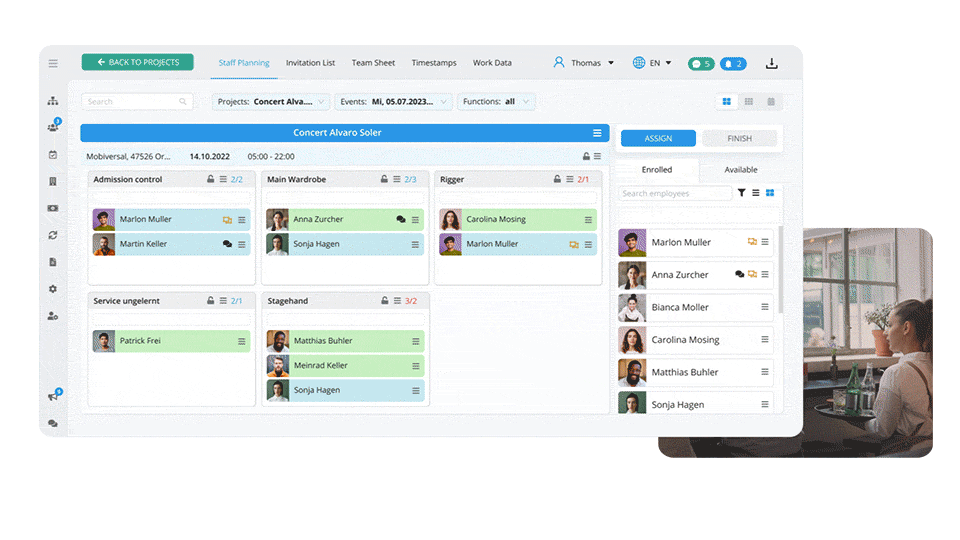
Task: Switch to the Invitation List tab
Action: 310,63
